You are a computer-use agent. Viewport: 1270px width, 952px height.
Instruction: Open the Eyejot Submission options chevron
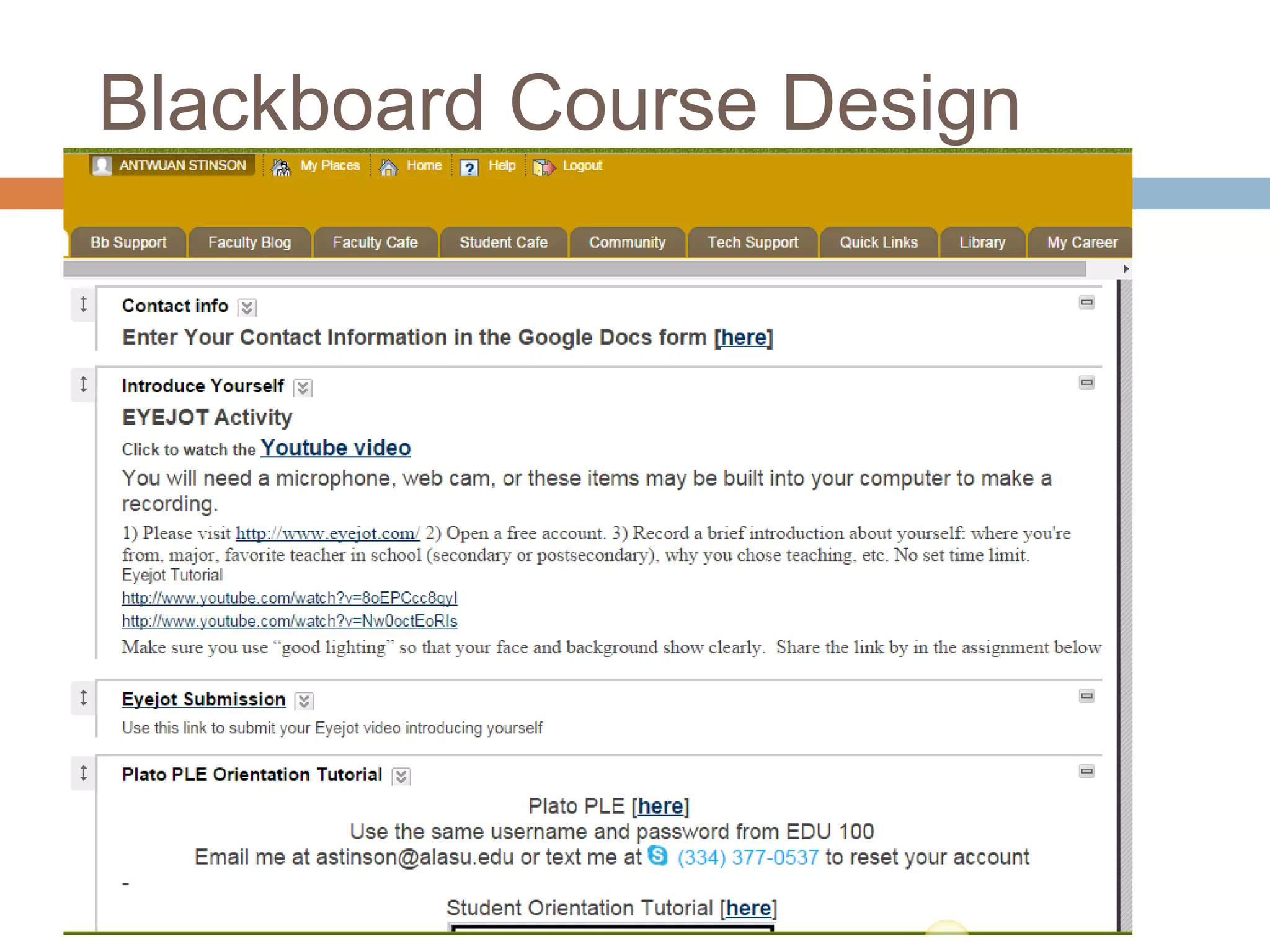pos(304,701)
